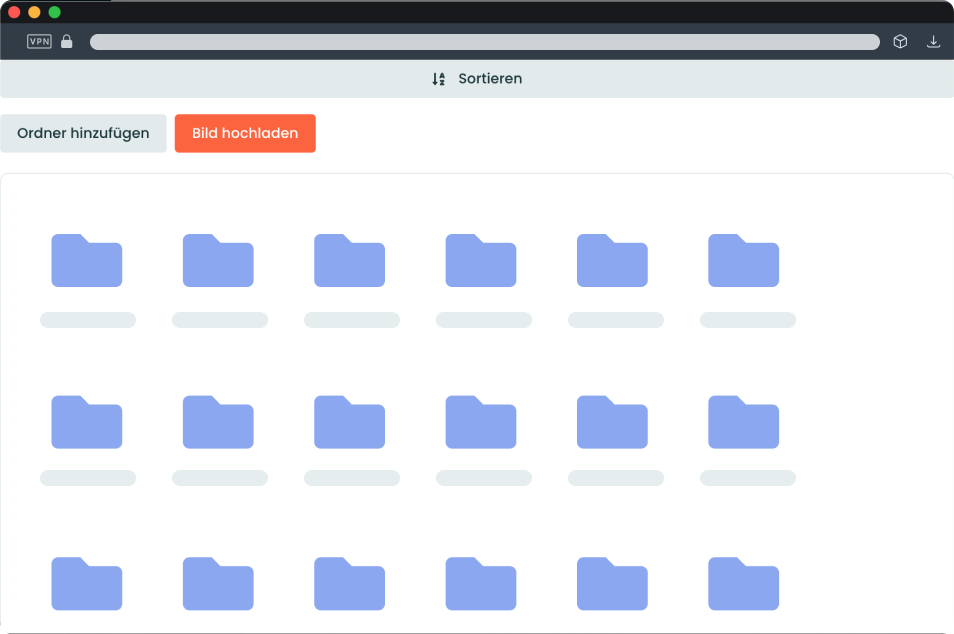Click the Sortieren sort bar
The height and width of the screenshot is (634, 954).
click(477, 78)
